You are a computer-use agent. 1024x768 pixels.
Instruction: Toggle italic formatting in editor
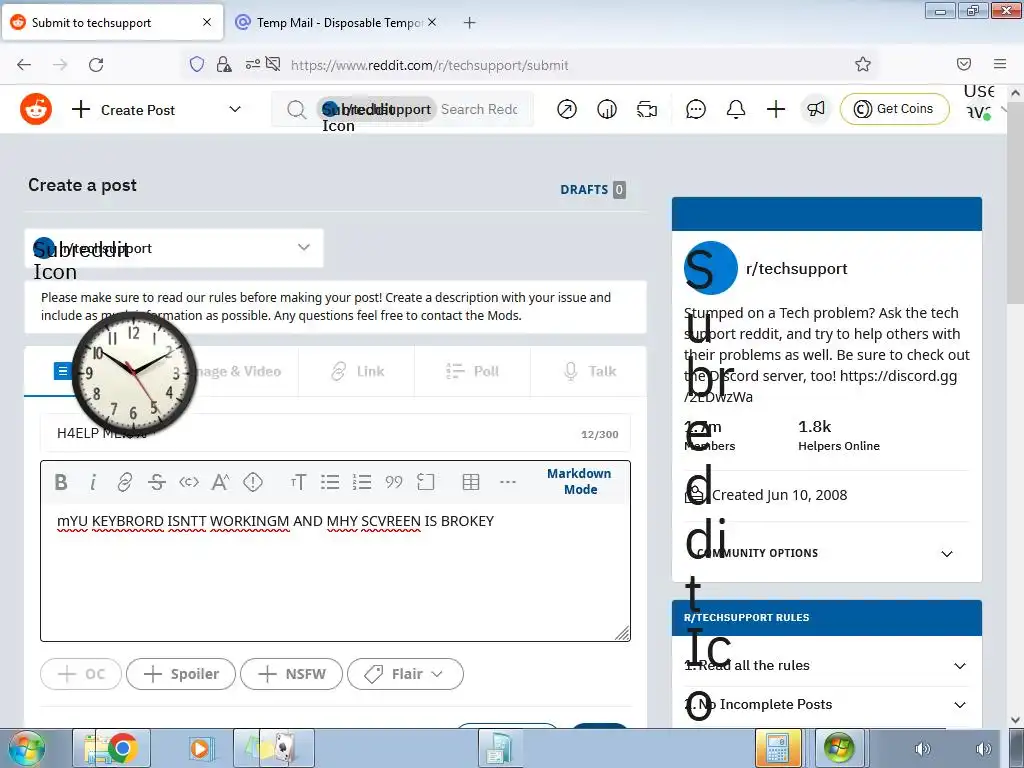pos(93,482)
